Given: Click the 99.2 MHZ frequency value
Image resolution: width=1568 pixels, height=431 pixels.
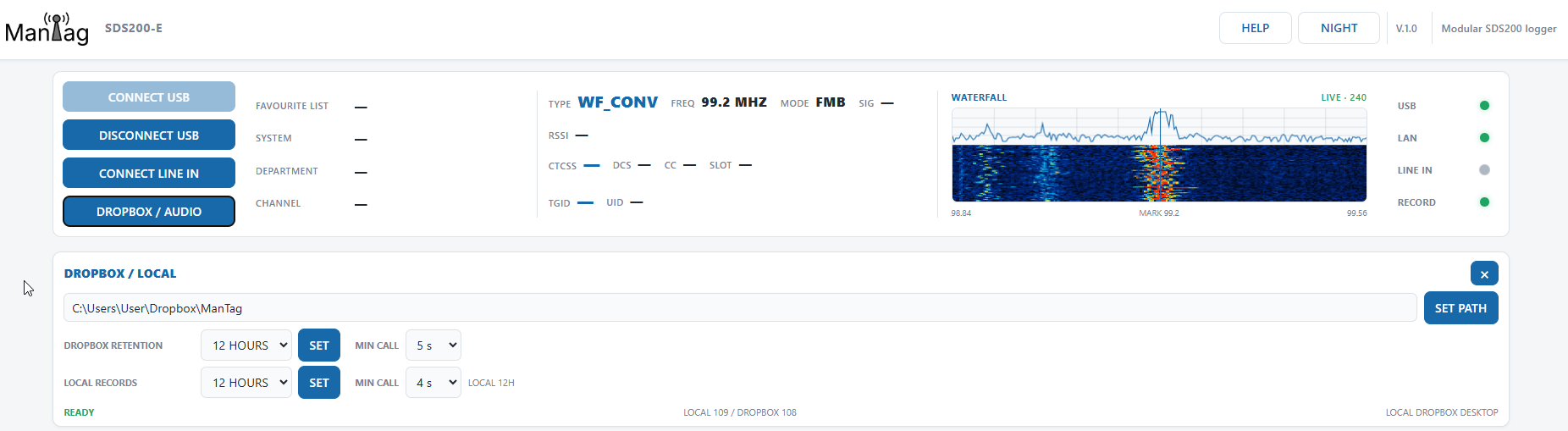Looking at the screenshot, I should (734, 102).
